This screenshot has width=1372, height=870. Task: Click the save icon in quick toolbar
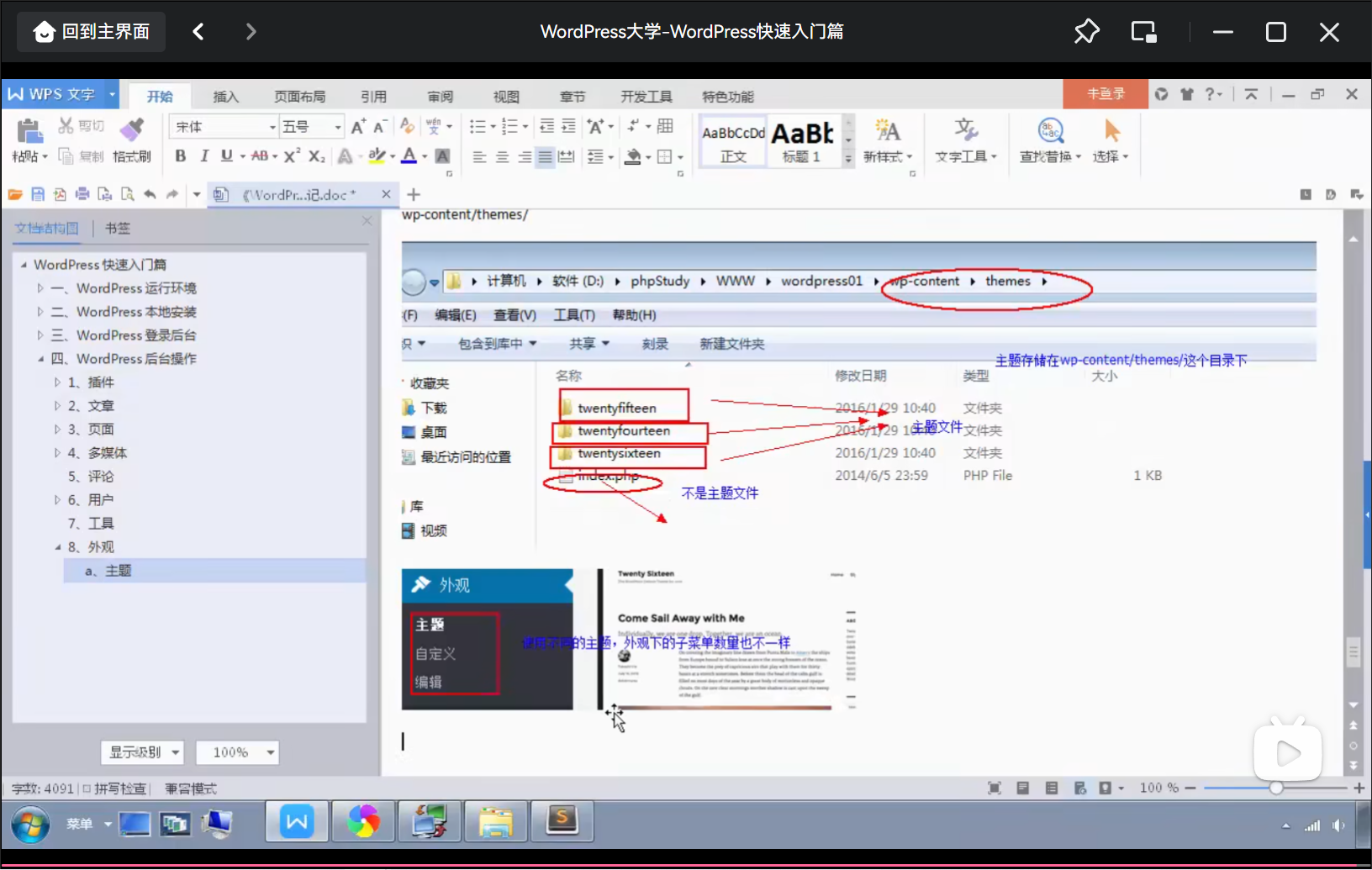[38, 194]
